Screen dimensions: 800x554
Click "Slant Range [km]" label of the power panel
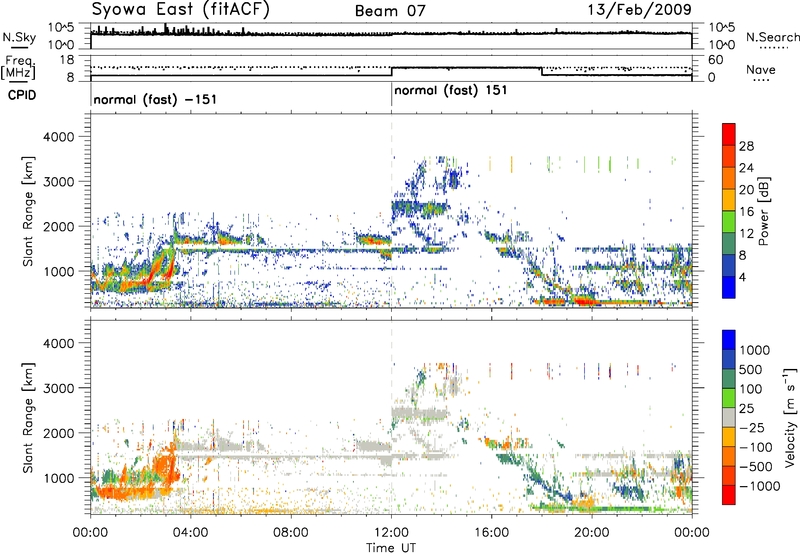(x=28, y=211)
